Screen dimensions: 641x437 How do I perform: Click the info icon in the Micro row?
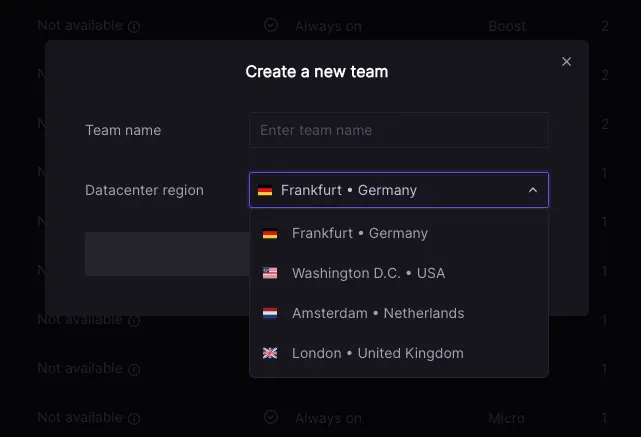coord(134,418)
